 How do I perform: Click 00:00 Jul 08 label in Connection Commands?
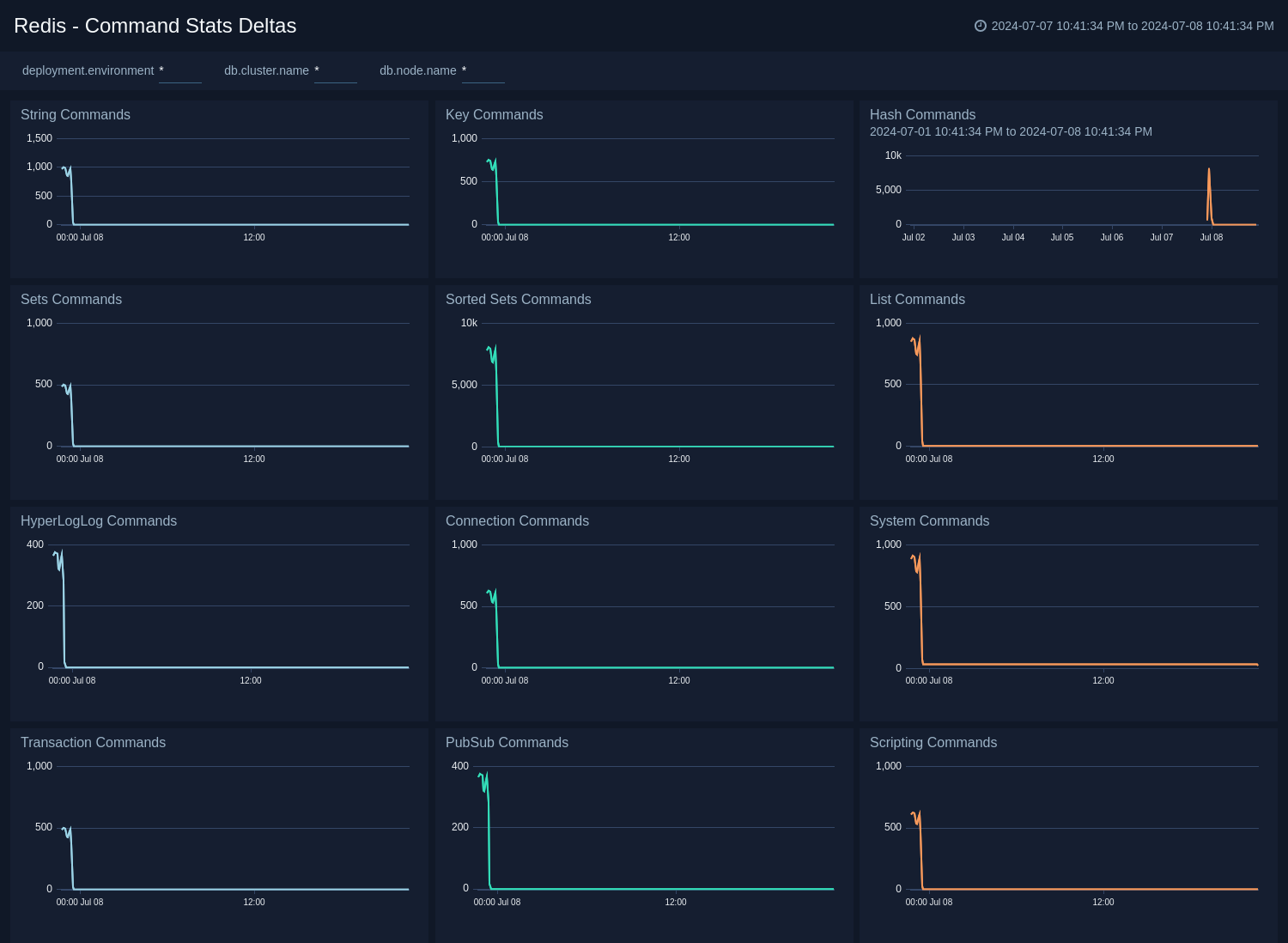point(505,680)
